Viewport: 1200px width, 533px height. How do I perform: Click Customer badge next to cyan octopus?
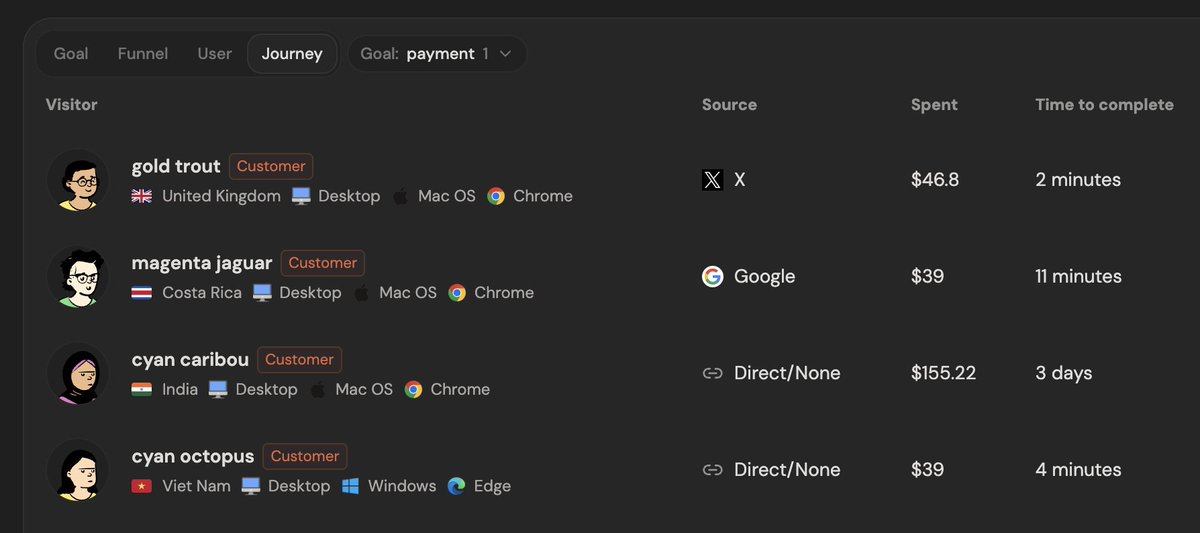305,456
